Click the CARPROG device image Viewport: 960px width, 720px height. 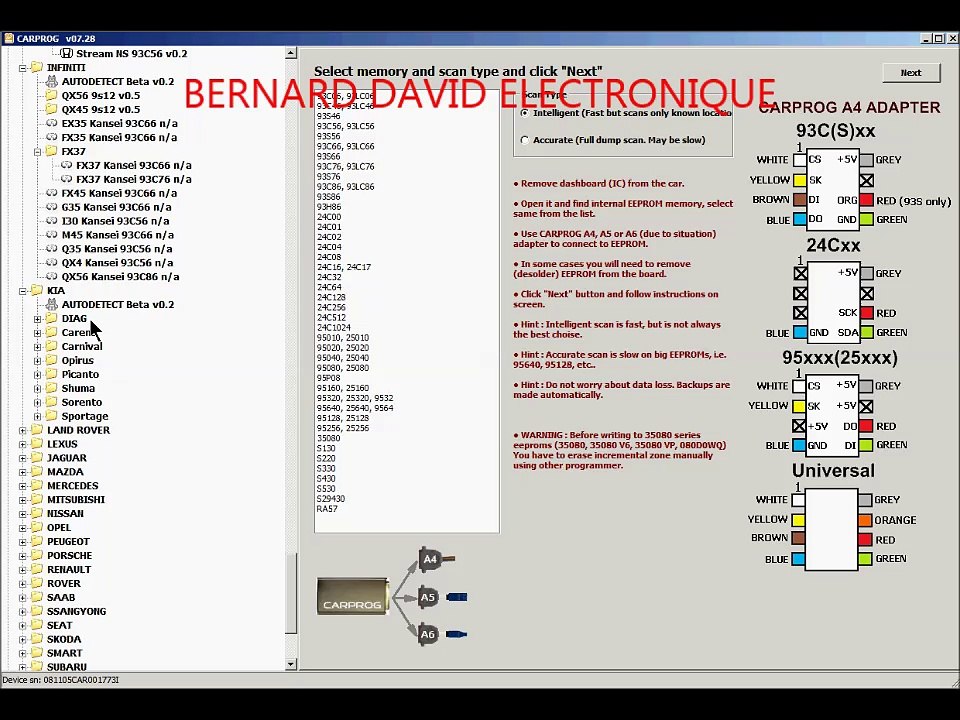[353, 596]
